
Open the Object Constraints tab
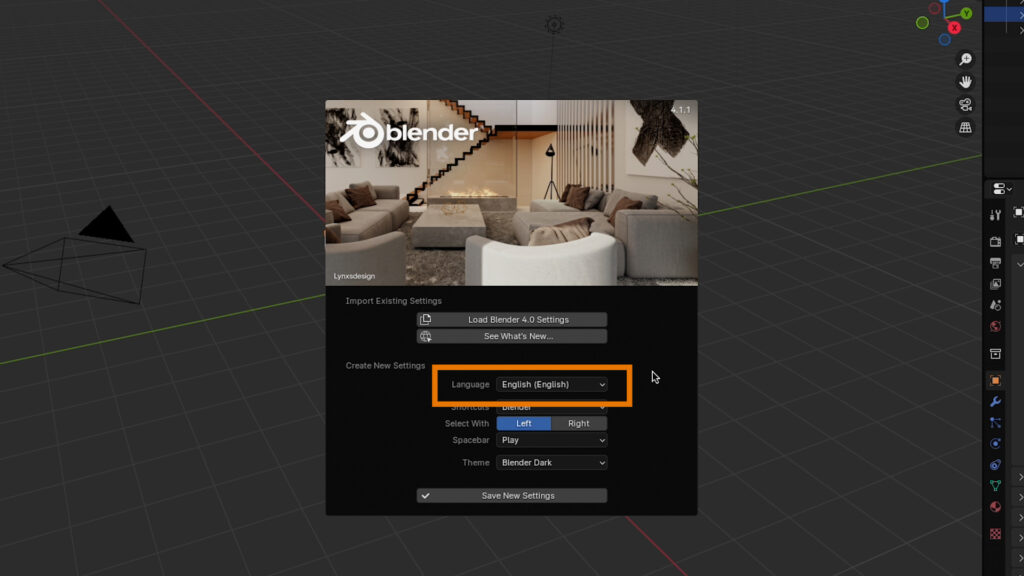(995, 465)
